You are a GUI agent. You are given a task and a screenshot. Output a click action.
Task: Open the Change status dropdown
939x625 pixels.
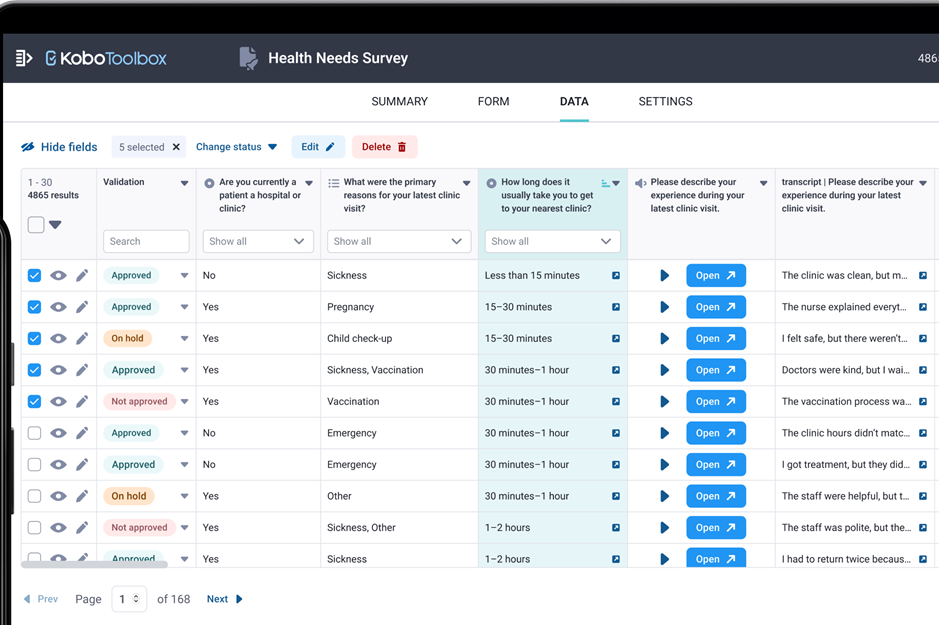[237, 147]
